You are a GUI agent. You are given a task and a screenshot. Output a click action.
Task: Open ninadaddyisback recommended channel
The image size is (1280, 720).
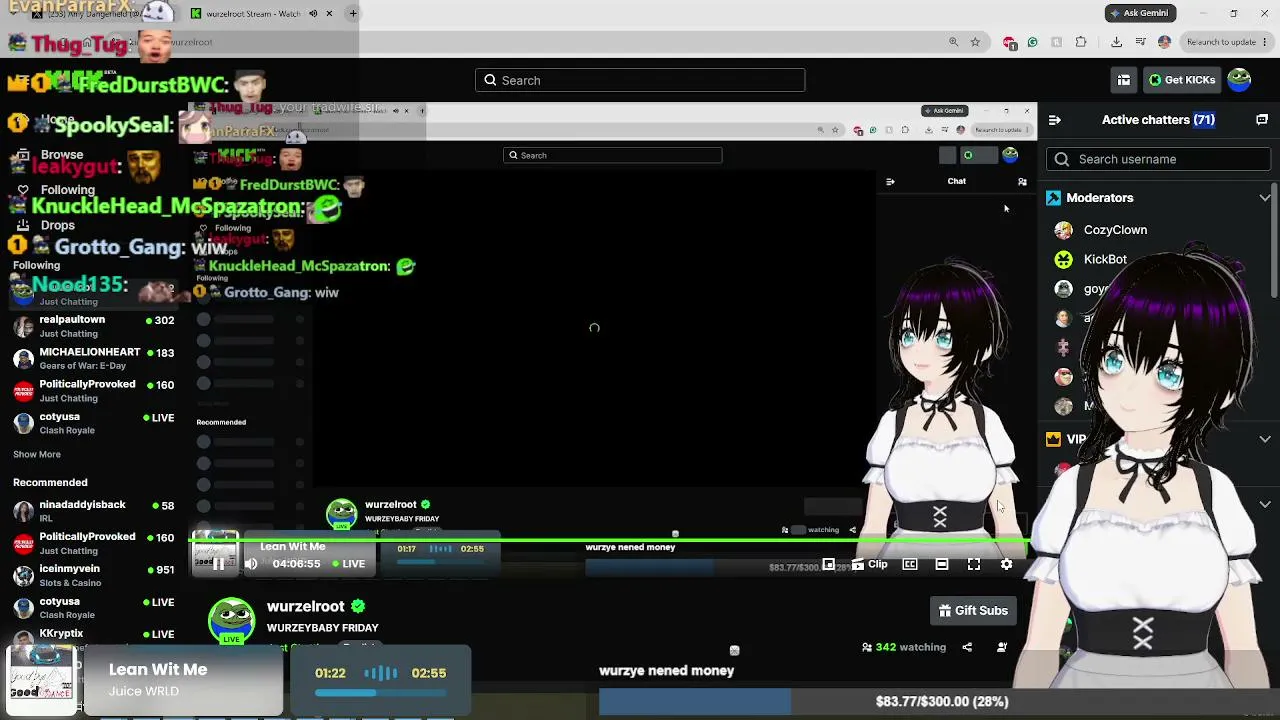[94, 511]
